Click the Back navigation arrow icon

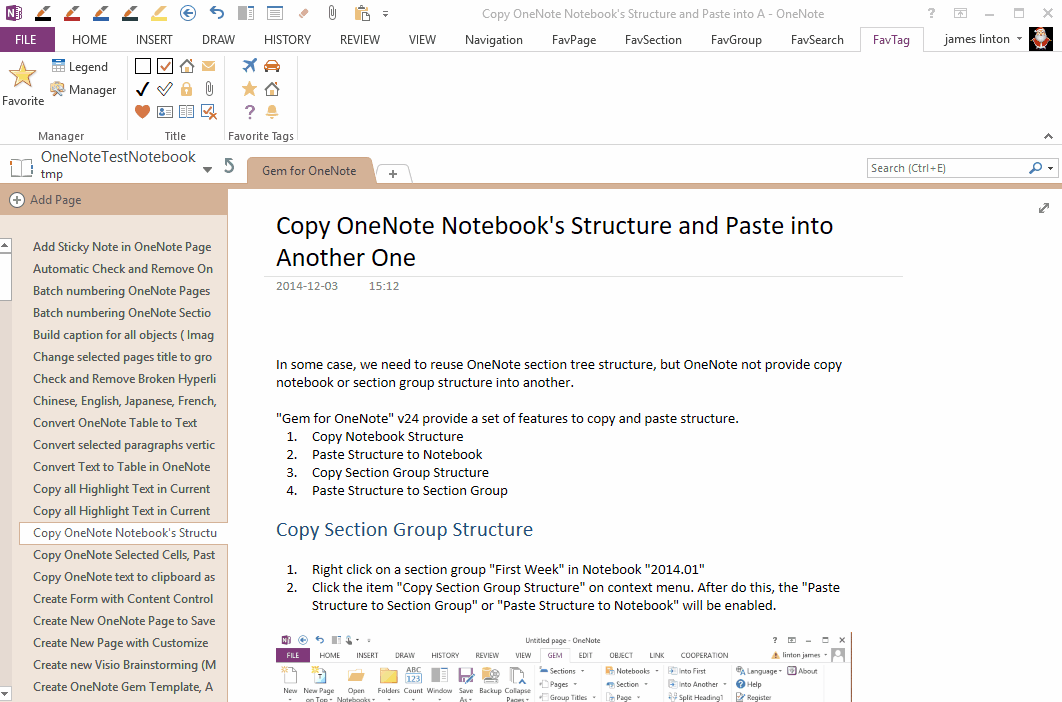pos(188,13)
